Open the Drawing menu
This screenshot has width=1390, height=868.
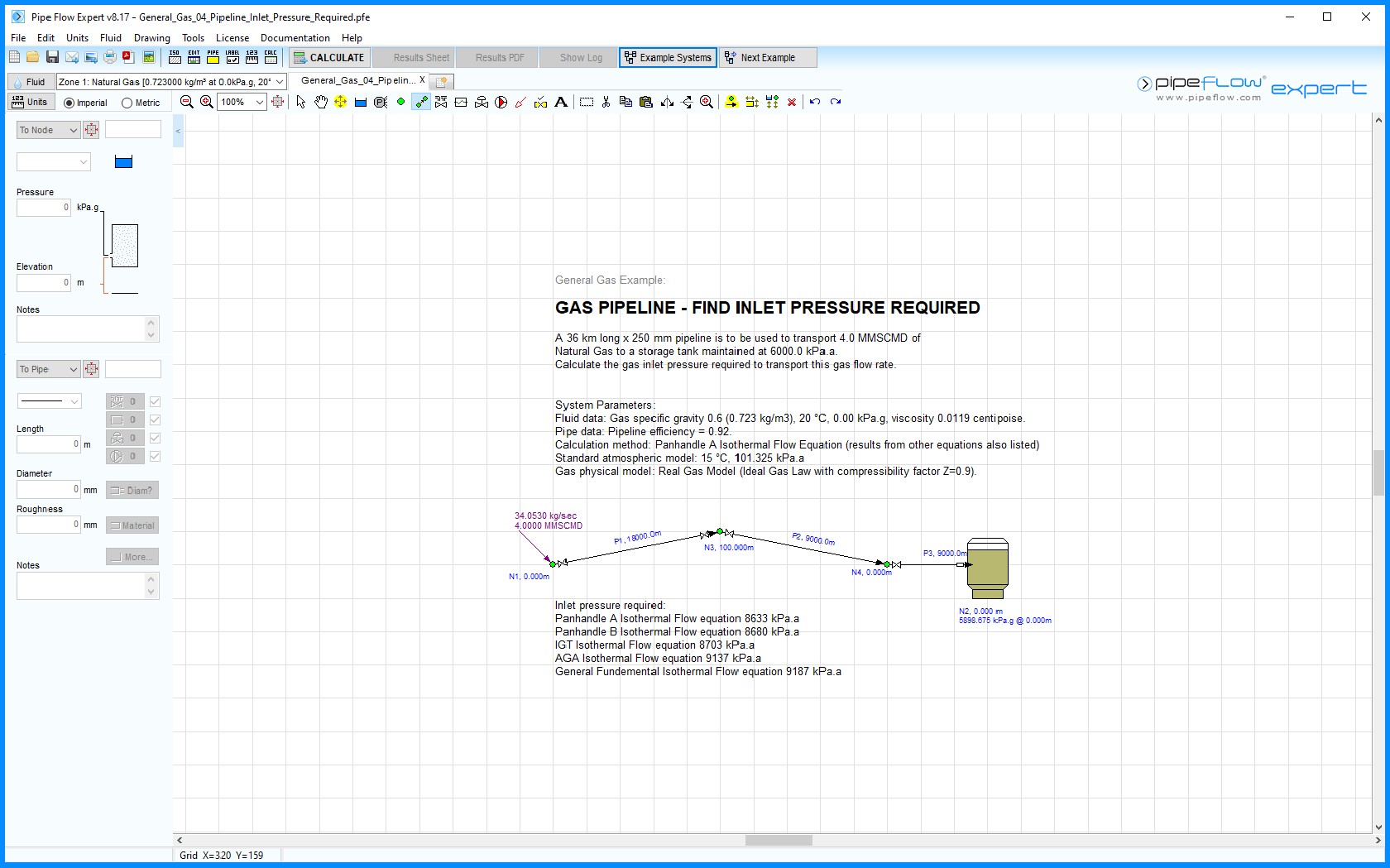tap(152, 38)
